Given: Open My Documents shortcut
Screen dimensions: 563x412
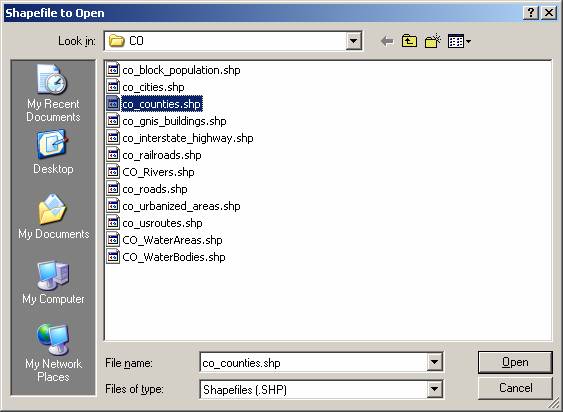Looking at the screenshot, I should (53, 217).
